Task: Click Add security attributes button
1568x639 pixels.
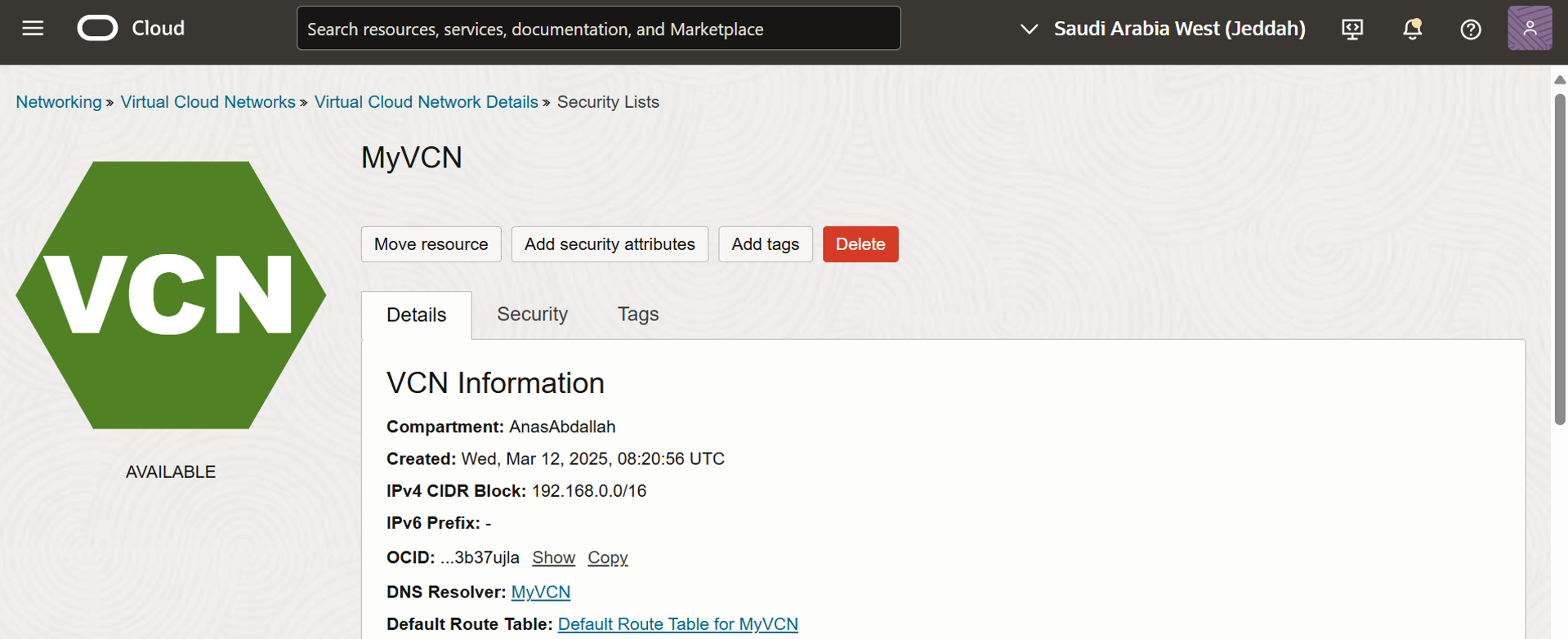Action: tap(610, 244)
